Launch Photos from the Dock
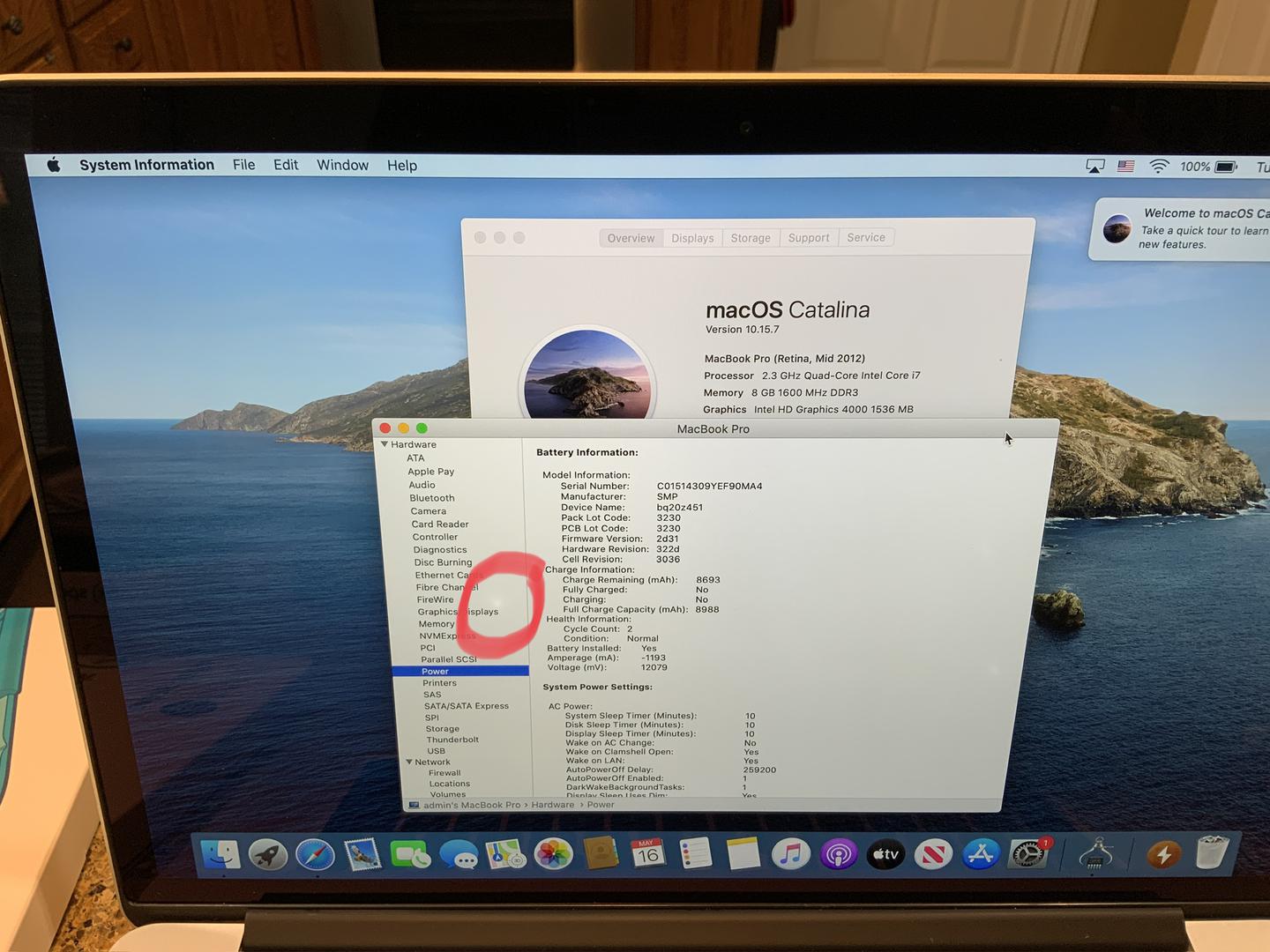 pos(554,854)
